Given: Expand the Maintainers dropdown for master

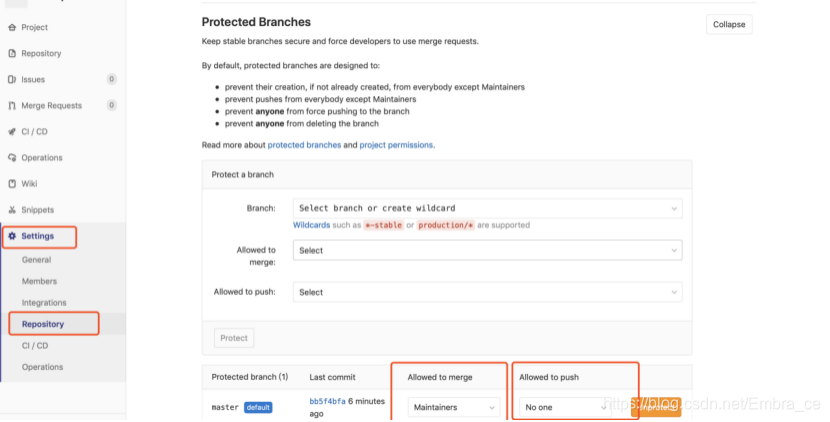Looking at the screenshot, I should tap(454, 407).
